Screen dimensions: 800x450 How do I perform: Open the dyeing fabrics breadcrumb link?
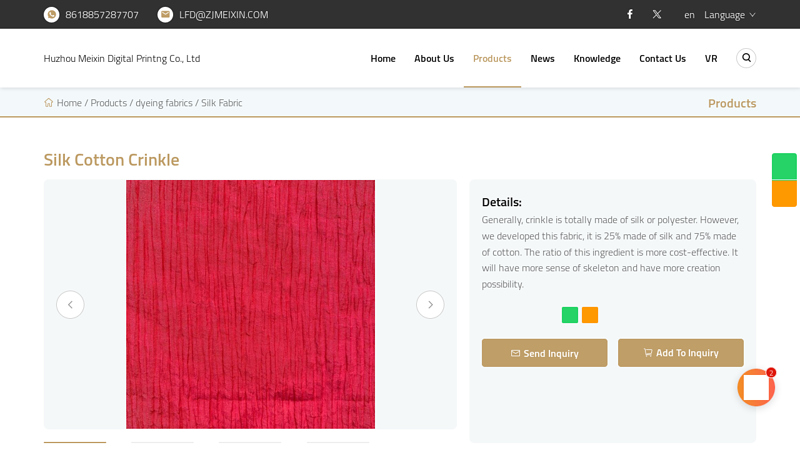click(163, 103)
